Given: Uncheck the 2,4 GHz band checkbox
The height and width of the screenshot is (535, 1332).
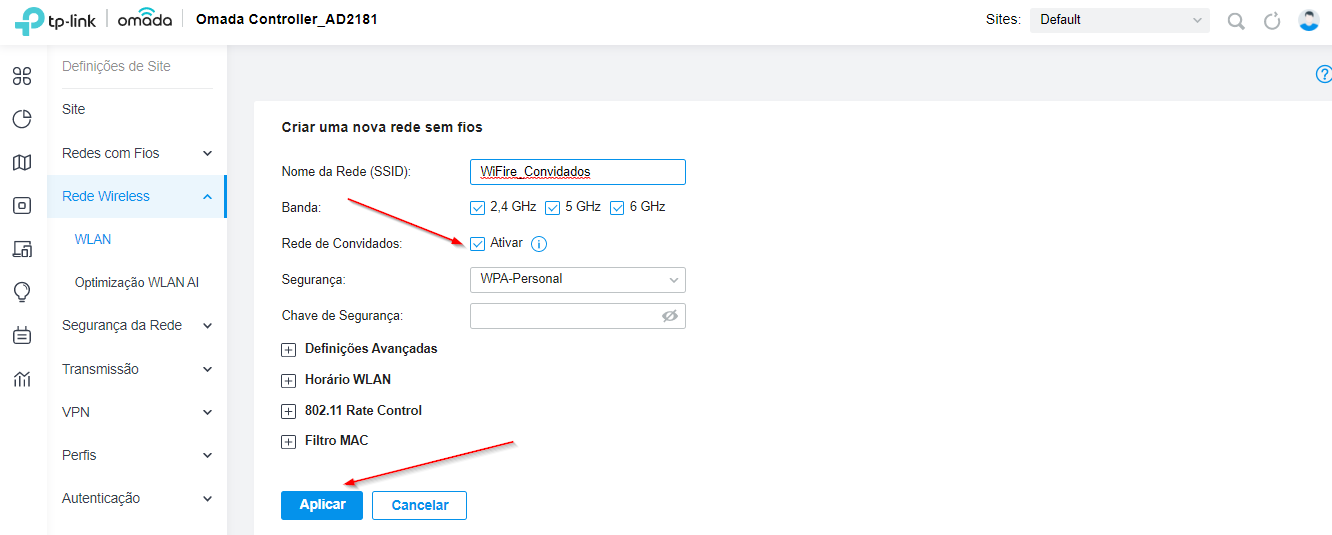Looking at the screenshot, I should click(x=477, y=208).
